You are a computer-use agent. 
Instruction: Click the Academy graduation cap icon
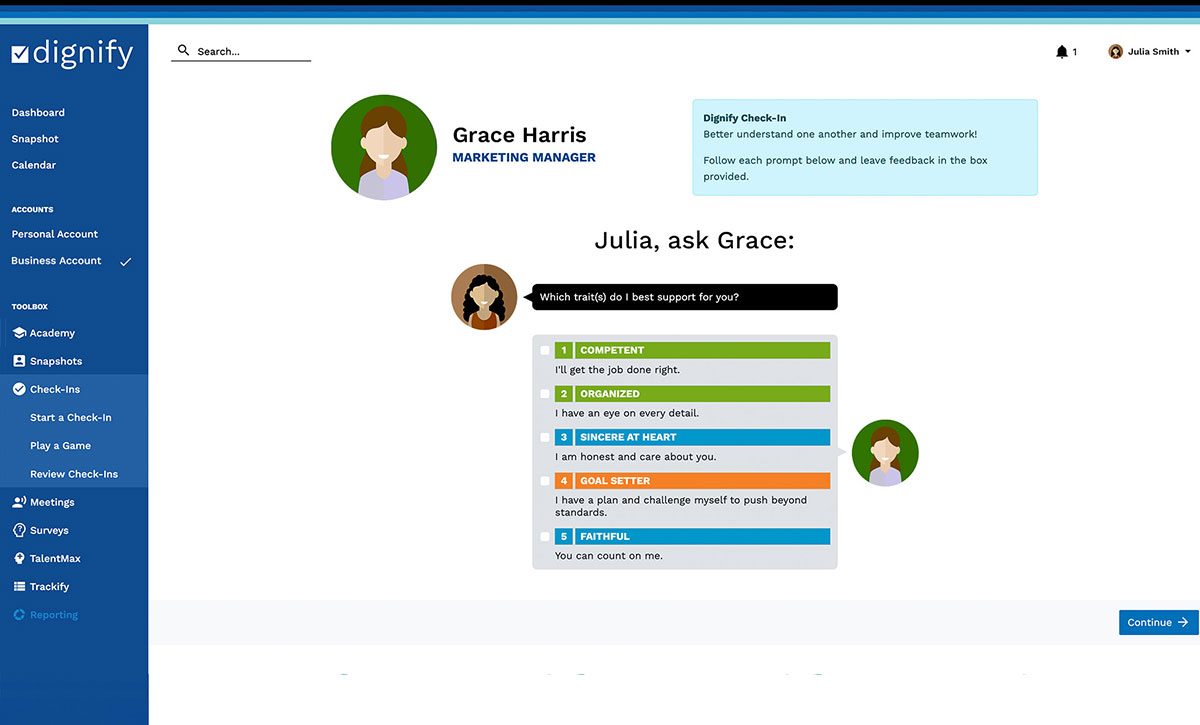19,333
